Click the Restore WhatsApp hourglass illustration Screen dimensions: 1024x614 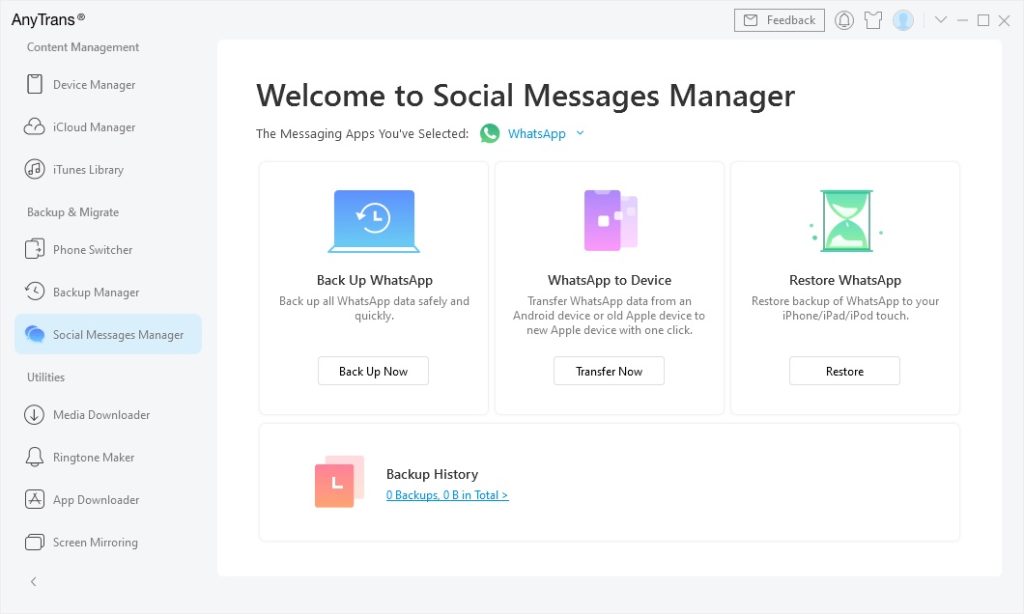846,221
